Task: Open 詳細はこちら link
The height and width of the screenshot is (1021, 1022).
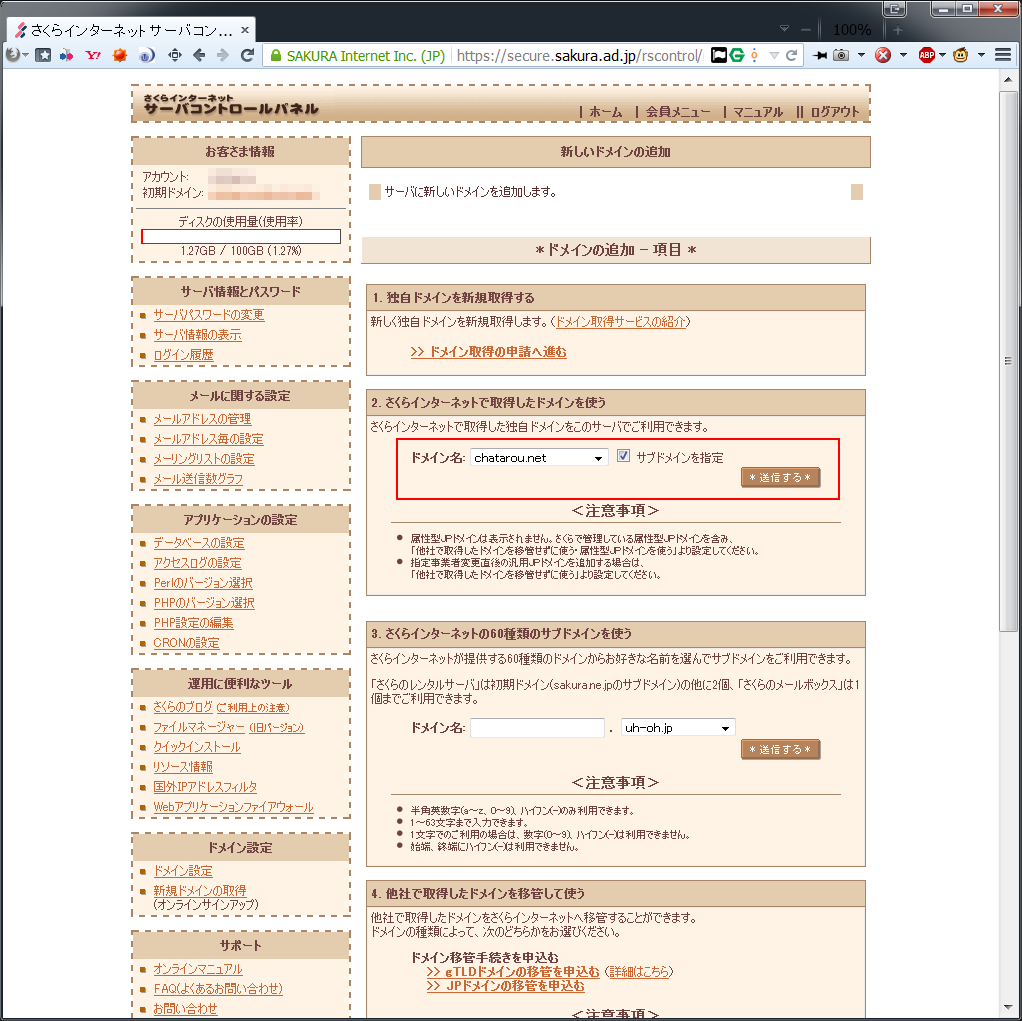Action: point(639,971)
